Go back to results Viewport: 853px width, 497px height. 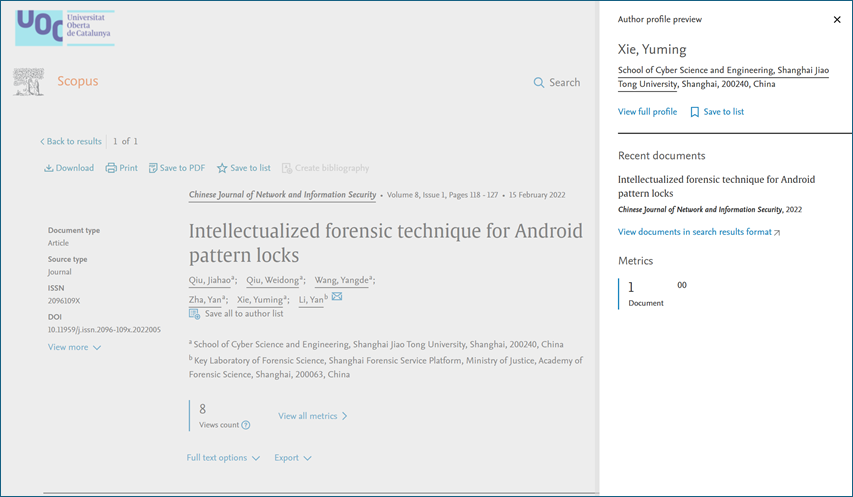(x=71, y=141)
